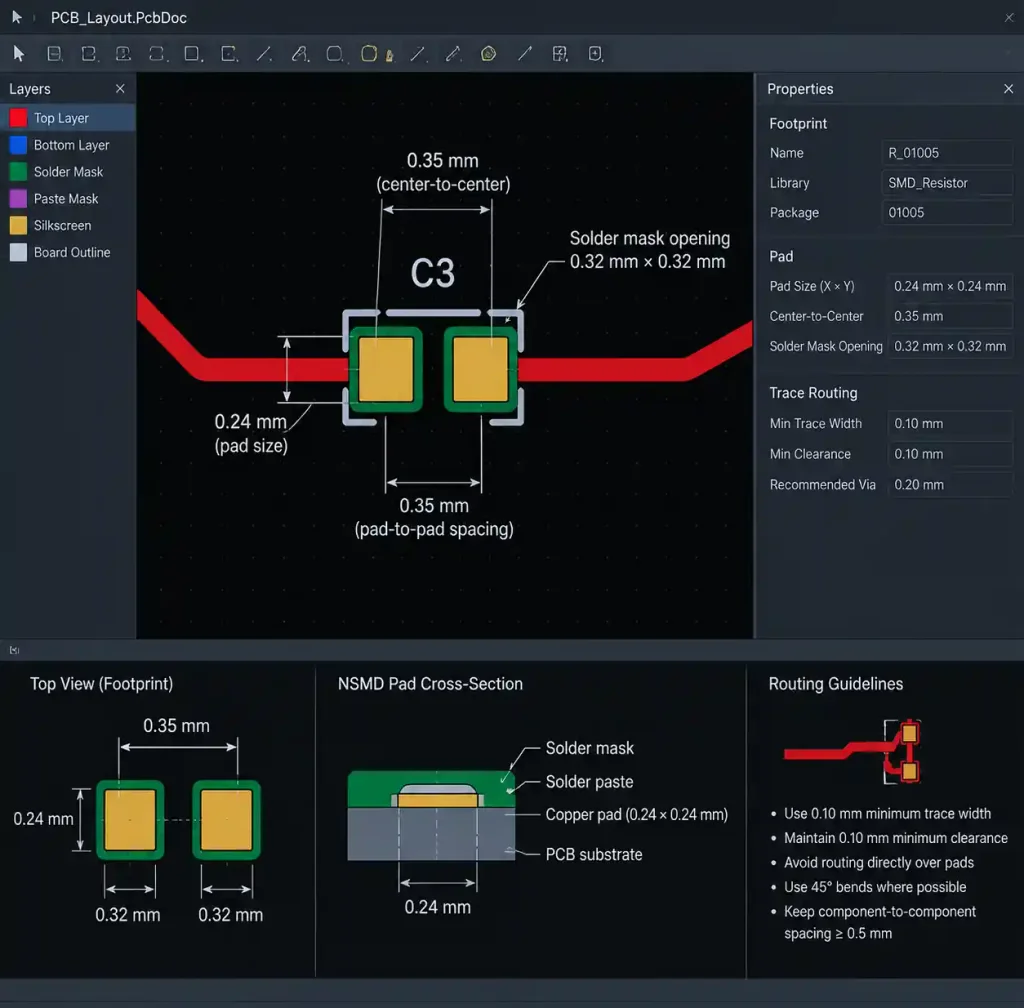Select the pencil edit tool

(x=453, y=54)
